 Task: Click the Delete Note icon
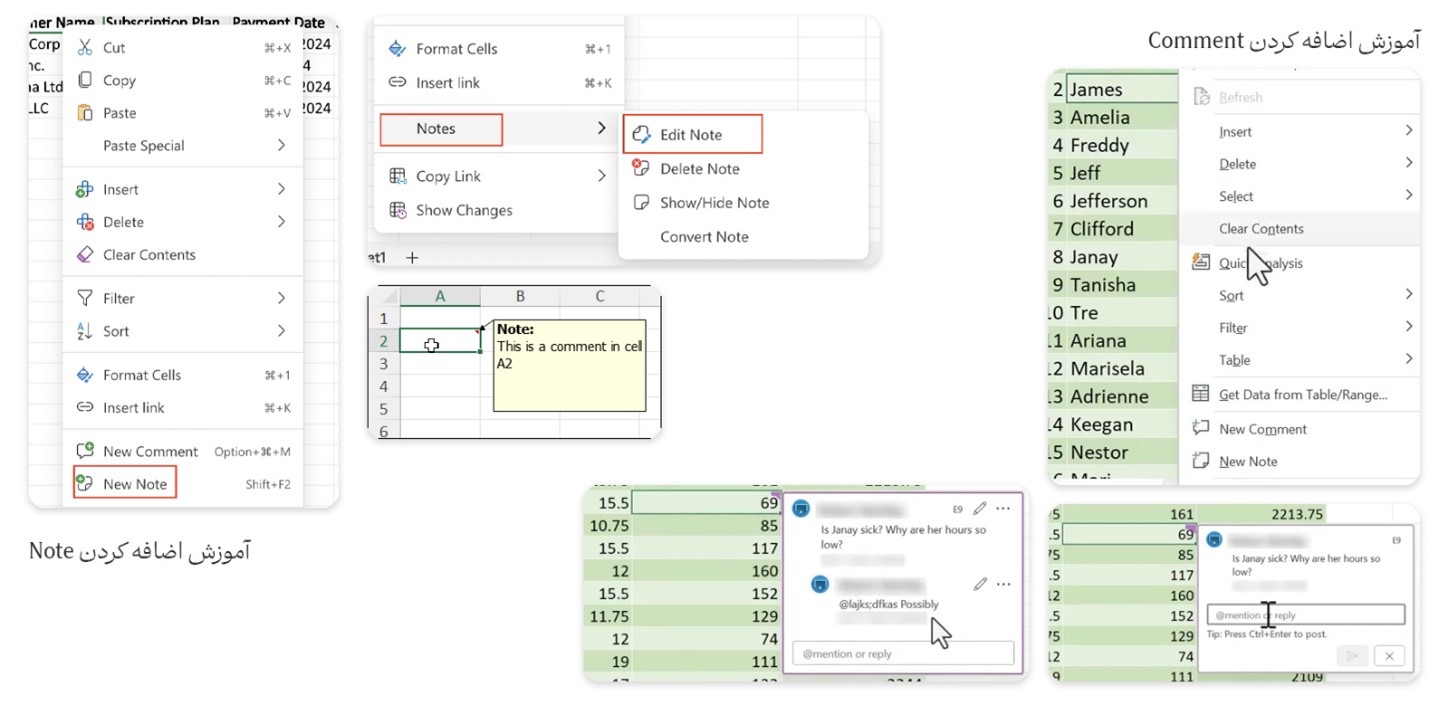[x=641, y=169]
